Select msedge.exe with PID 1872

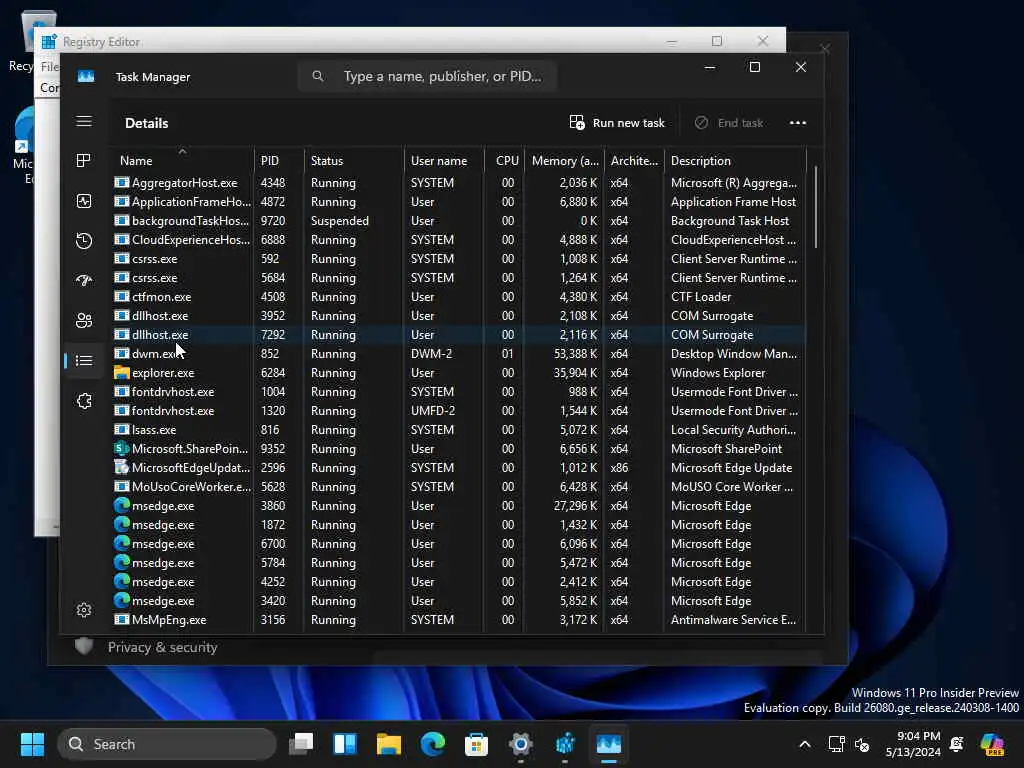click(458, 524)
